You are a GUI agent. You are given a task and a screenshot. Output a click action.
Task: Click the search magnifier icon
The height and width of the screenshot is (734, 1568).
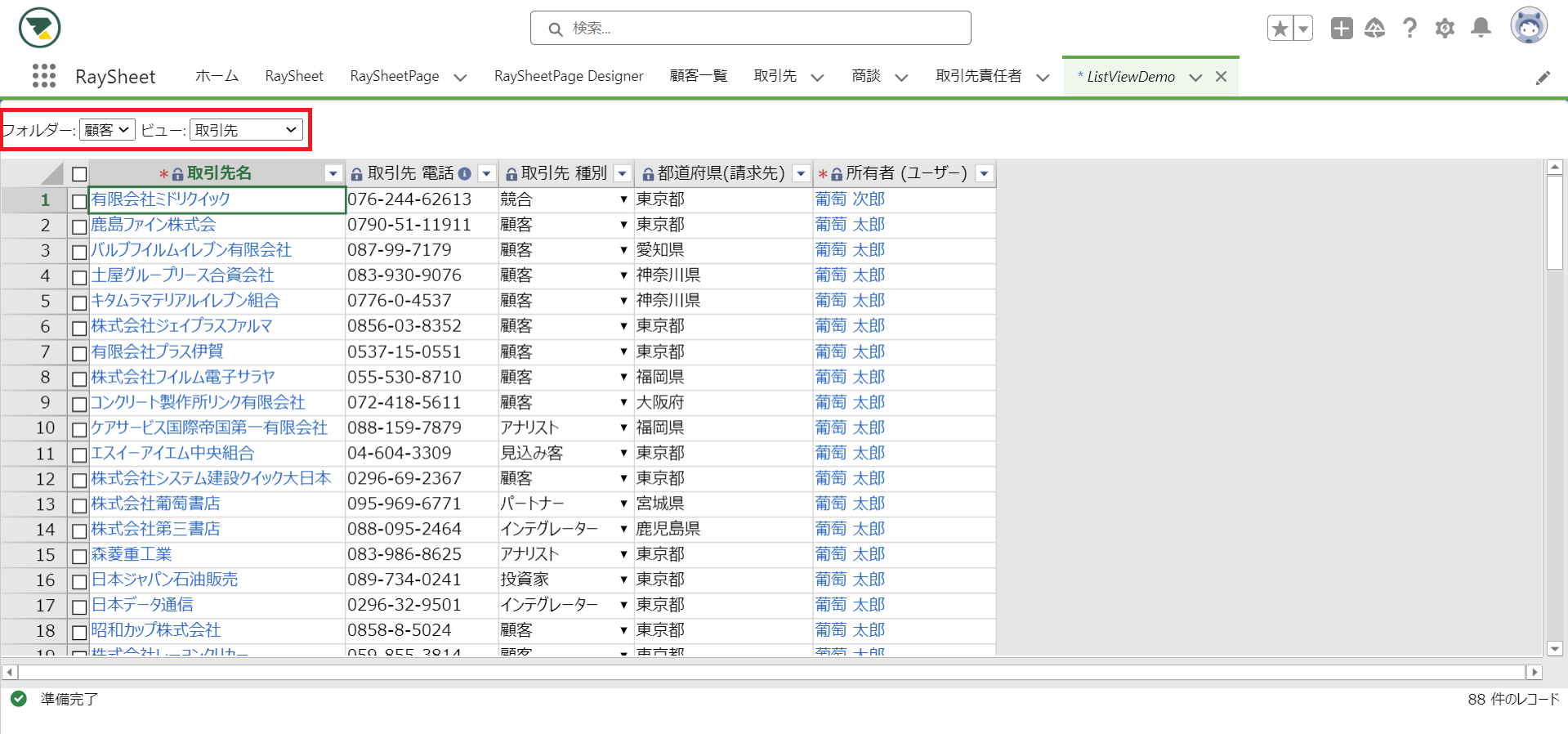(556, 29)
